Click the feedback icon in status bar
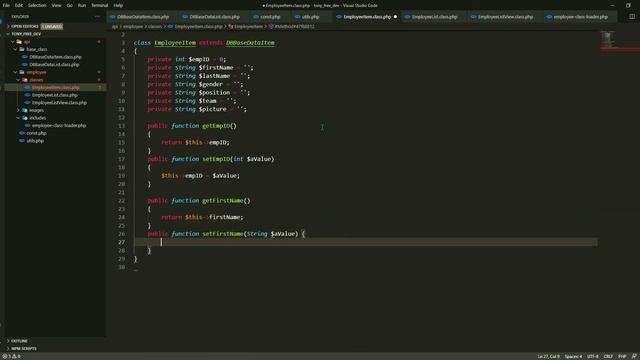The width and height of the screenshot is (640, 360). point(634,357)
